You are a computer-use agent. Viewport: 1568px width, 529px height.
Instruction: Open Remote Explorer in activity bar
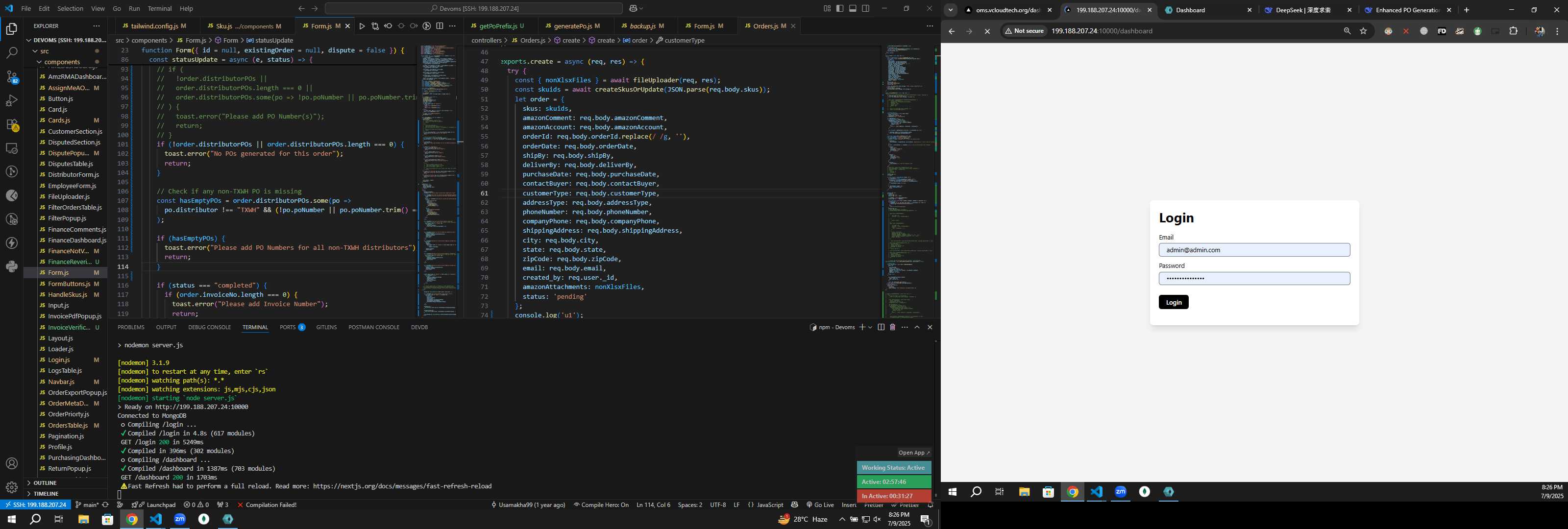pyautogui.click(x=12, y=148)
